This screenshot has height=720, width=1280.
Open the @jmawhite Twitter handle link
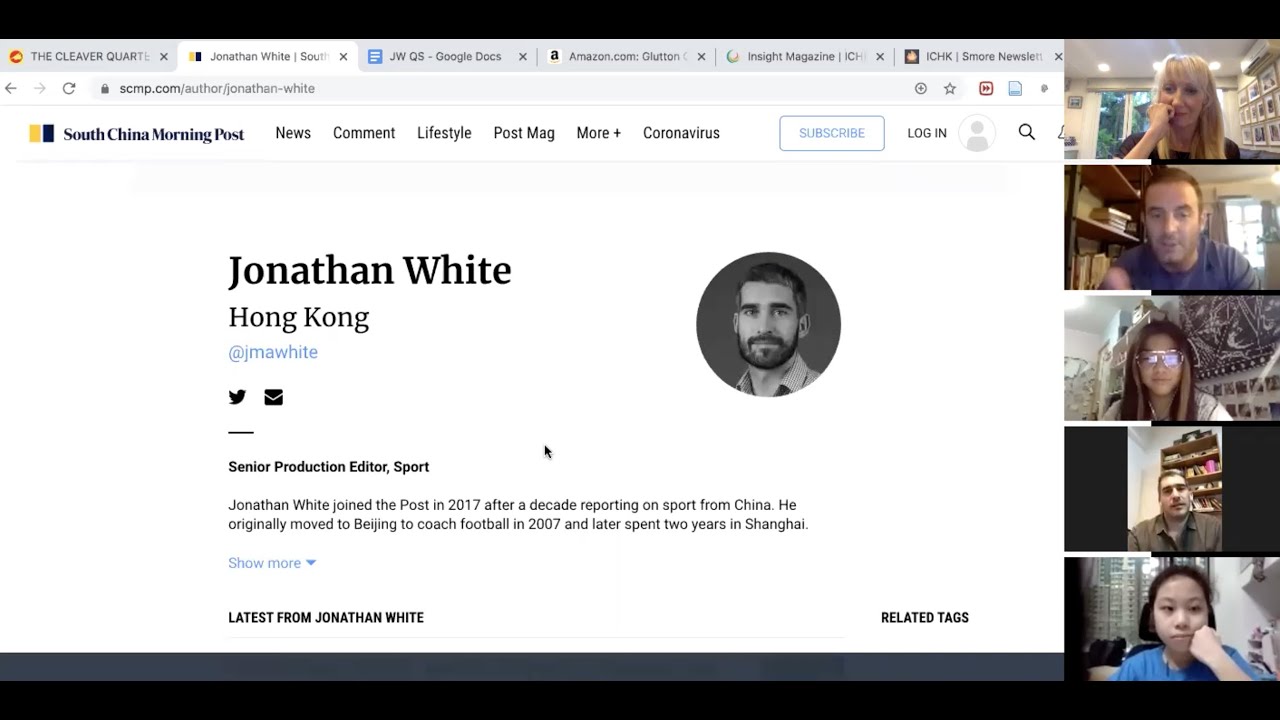(273, 352)
